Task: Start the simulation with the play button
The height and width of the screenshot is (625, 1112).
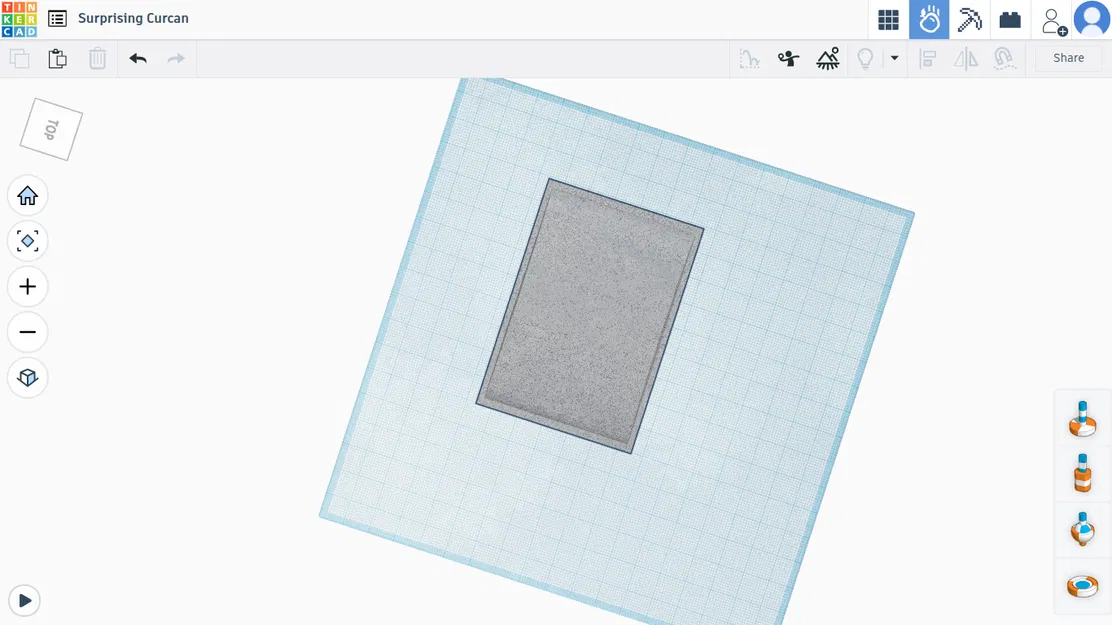Action: [x=25, y=601]
